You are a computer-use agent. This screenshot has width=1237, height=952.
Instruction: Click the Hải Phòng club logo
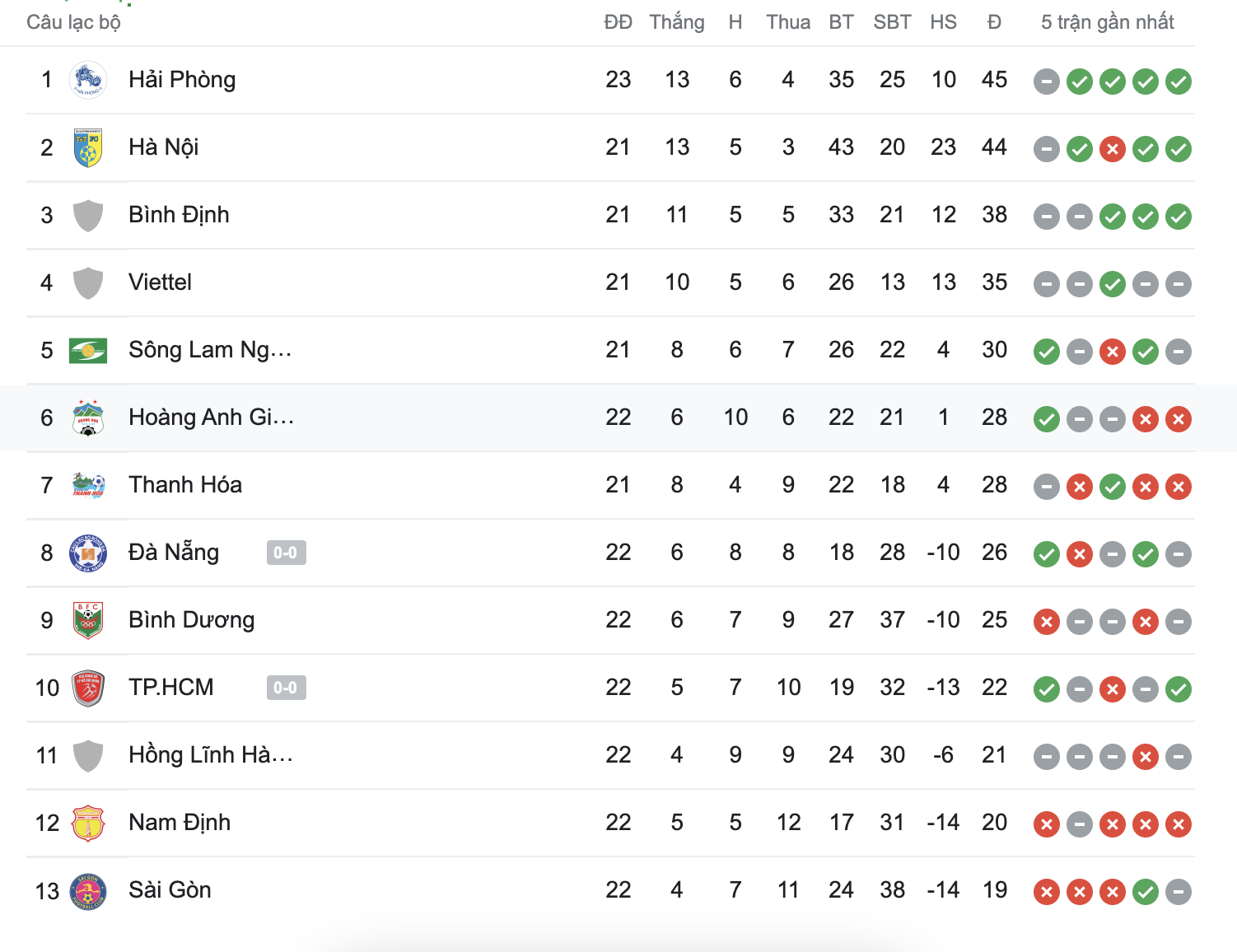click(88, 80)
